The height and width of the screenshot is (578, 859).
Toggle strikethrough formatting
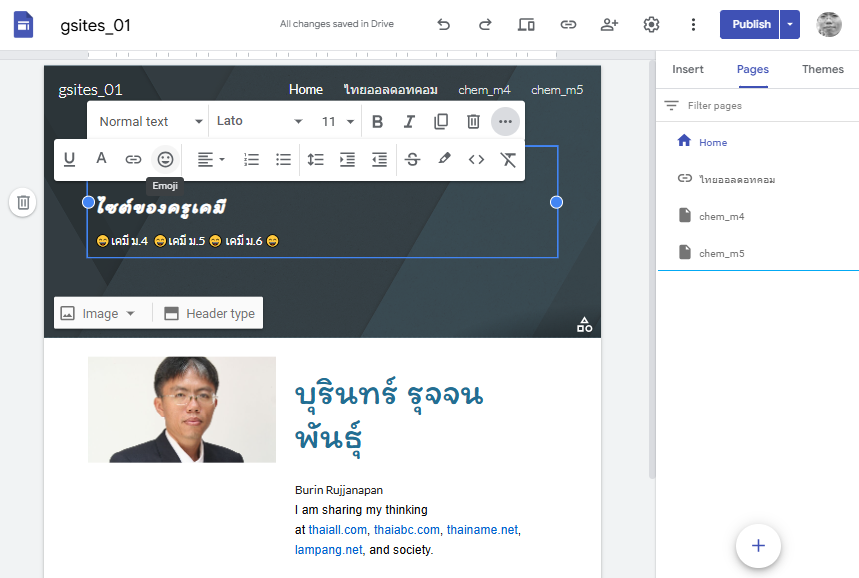coord(412,159)
